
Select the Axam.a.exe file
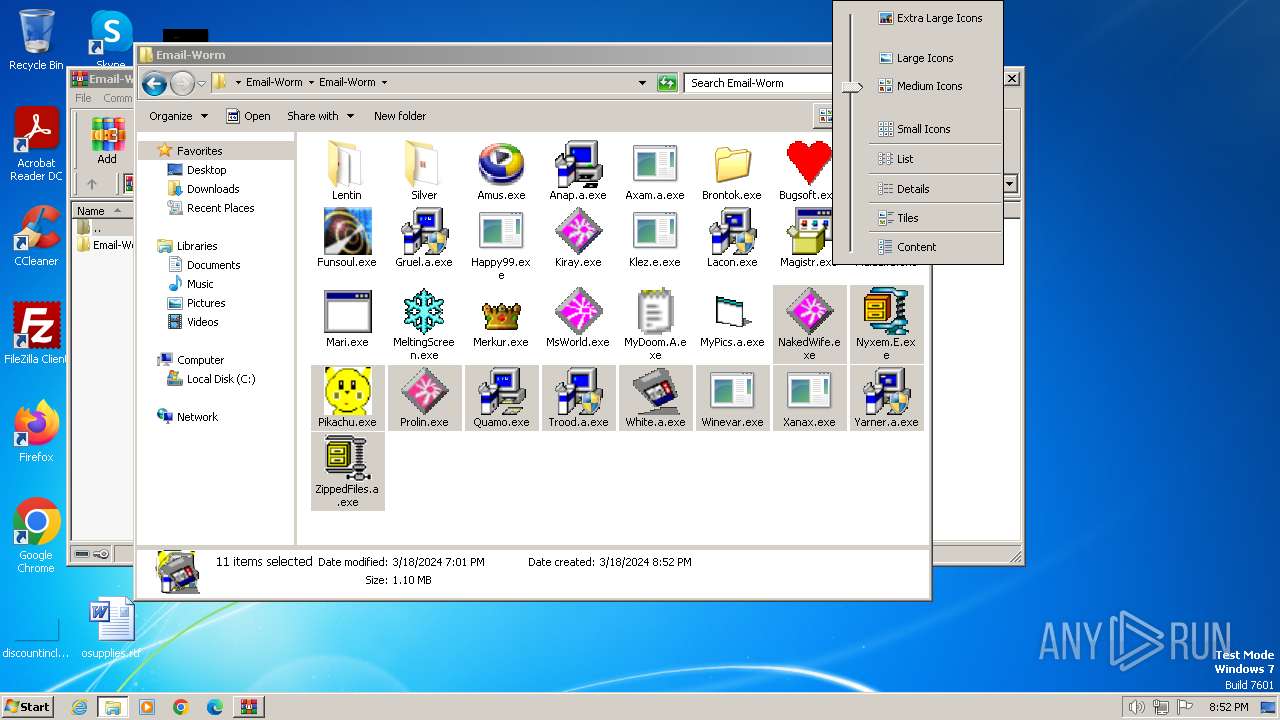point(655,170)
